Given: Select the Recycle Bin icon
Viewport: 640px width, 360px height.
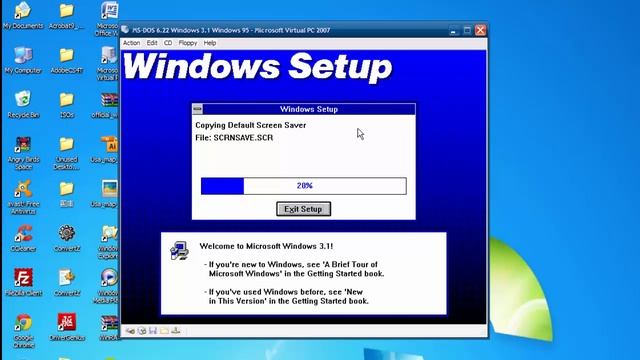Looking at the screenshot, I should point(23,105).
